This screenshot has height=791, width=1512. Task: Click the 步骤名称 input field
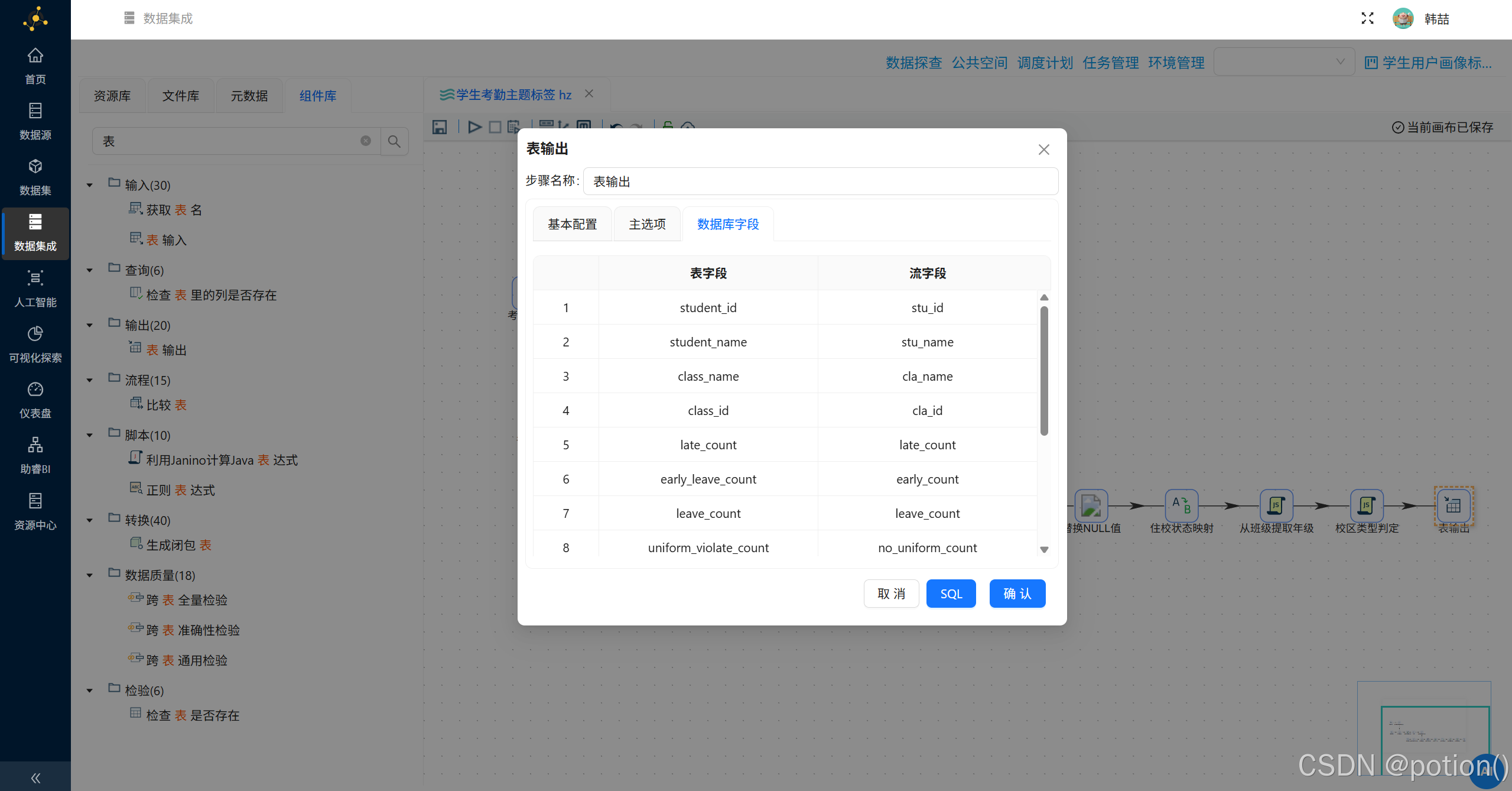coord(820,181)
